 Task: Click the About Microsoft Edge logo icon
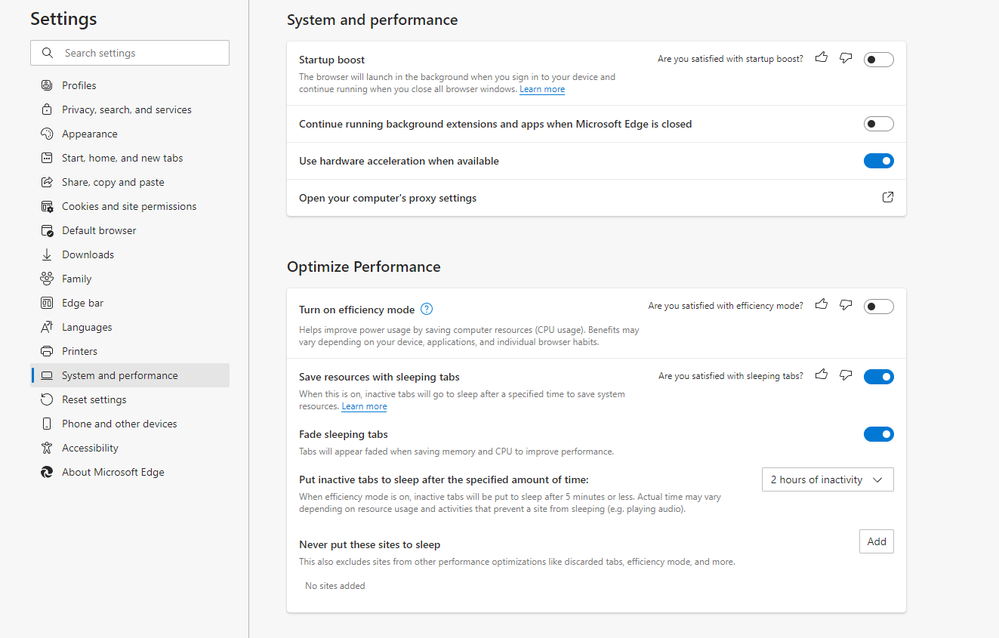47,472
